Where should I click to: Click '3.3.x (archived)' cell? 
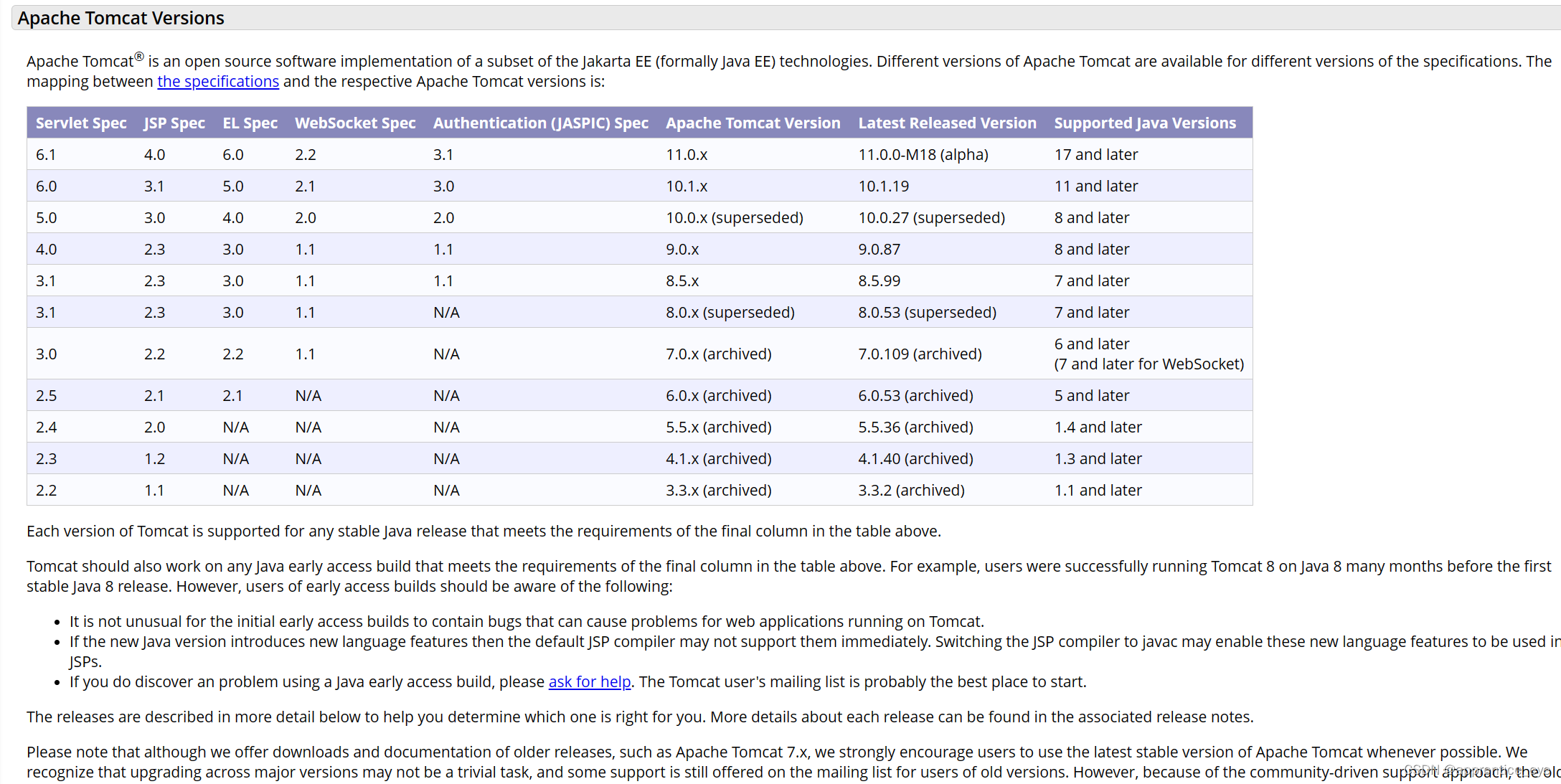click(x=719, y=491)
